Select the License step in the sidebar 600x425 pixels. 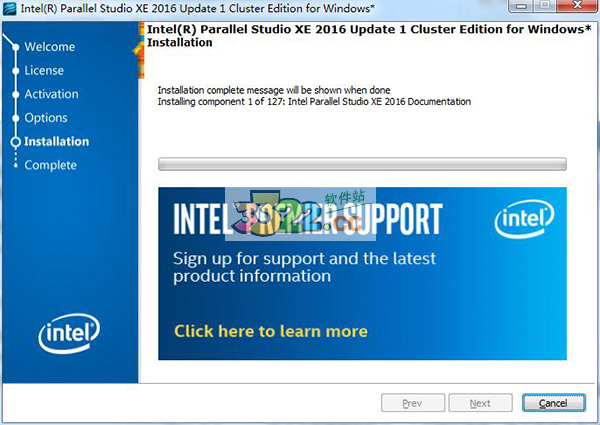tap(44, 70)
